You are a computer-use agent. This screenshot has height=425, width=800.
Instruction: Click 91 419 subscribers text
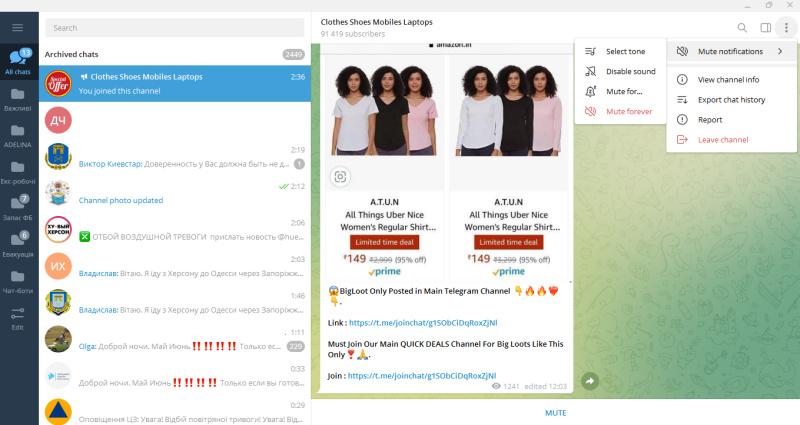[353, 34]
